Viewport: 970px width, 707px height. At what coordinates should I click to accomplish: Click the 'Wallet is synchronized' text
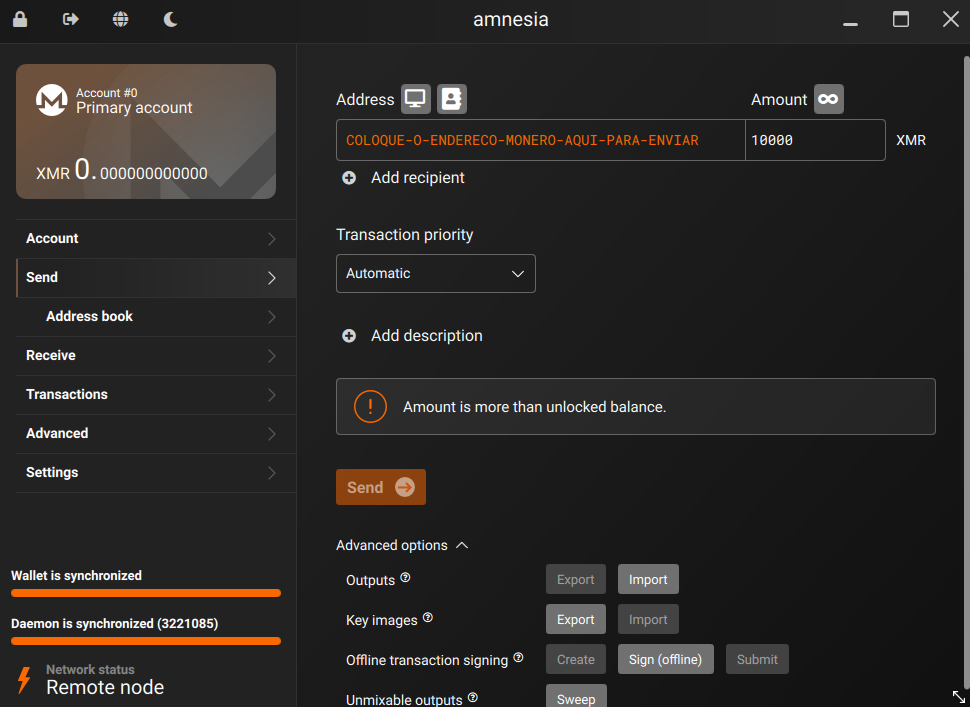(x=76, y=575)
